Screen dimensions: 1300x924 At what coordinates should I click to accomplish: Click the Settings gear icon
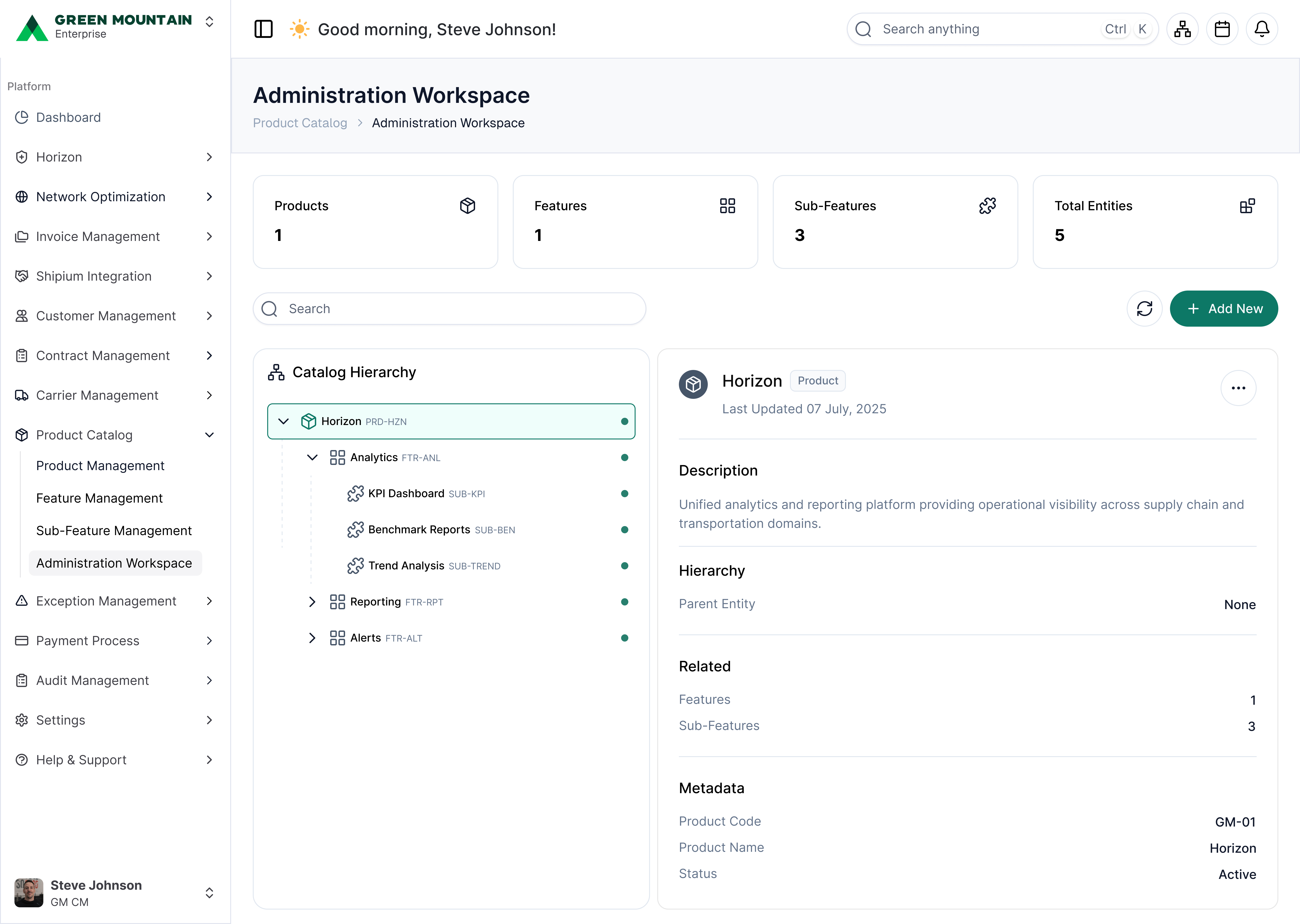pyautogui.click(x=22, y=720)
